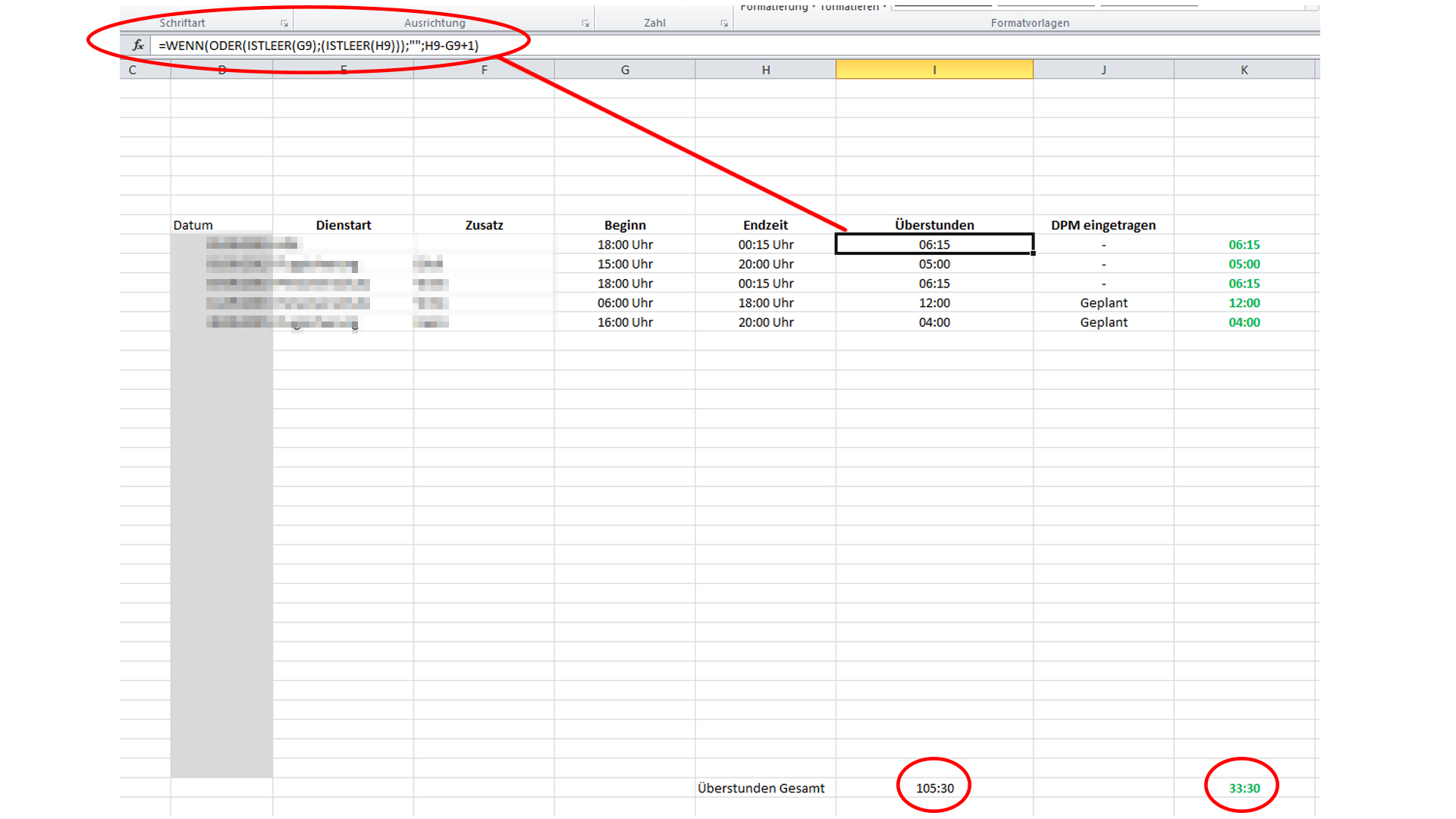This screenshot has width=1456, height=819.
Task: Select the 16:00 Uhr Beginn cell
Action: (625, 322)
